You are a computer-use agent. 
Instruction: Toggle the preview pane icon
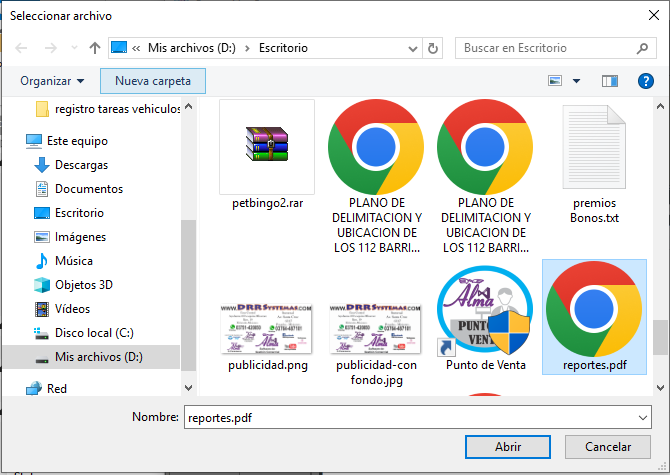[x=609, y=81]
